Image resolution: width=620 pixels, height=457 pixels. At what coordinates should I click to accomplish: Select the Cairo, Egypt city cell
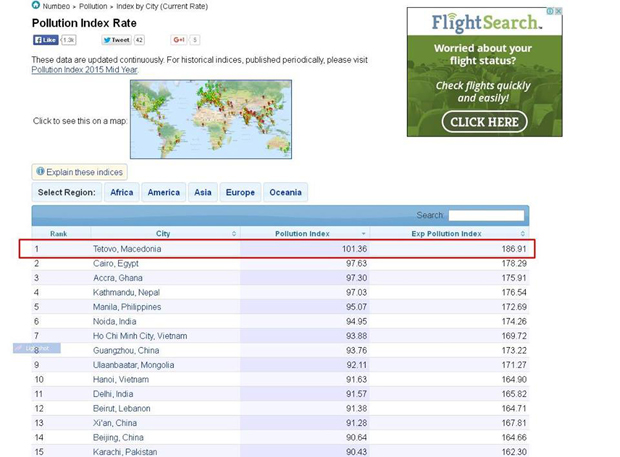click(x=116, y=263)
